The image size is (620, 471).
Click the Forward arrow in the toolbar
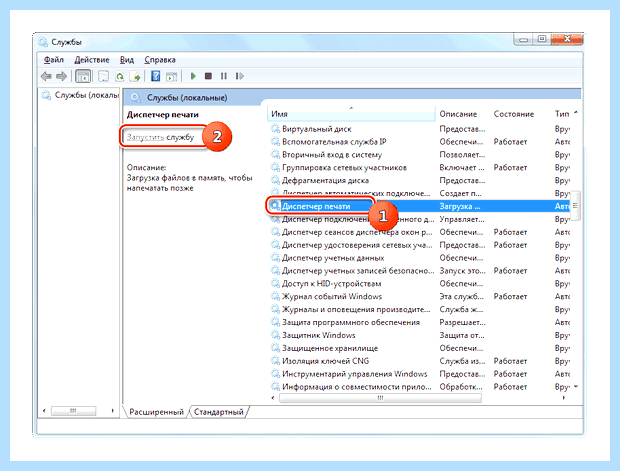(61, 76)
